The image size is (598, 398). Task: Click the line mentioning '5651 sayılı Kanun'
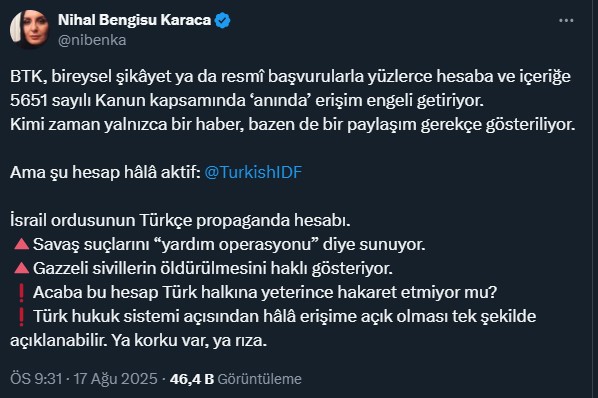247,101
